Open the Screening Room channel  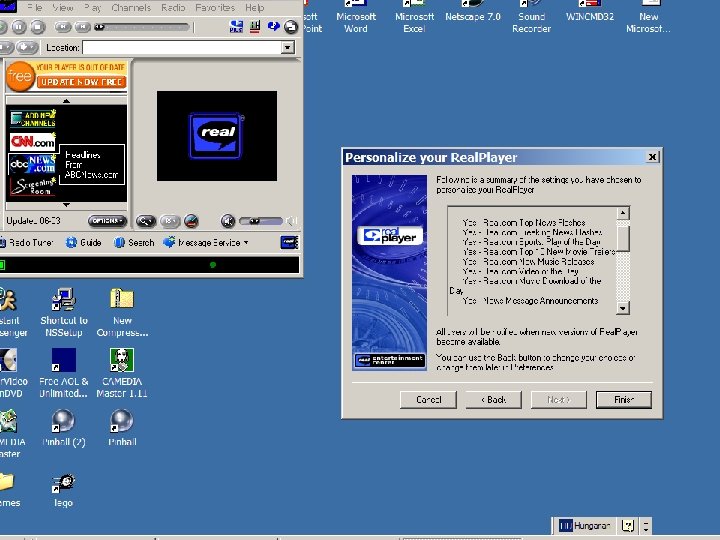33,186
